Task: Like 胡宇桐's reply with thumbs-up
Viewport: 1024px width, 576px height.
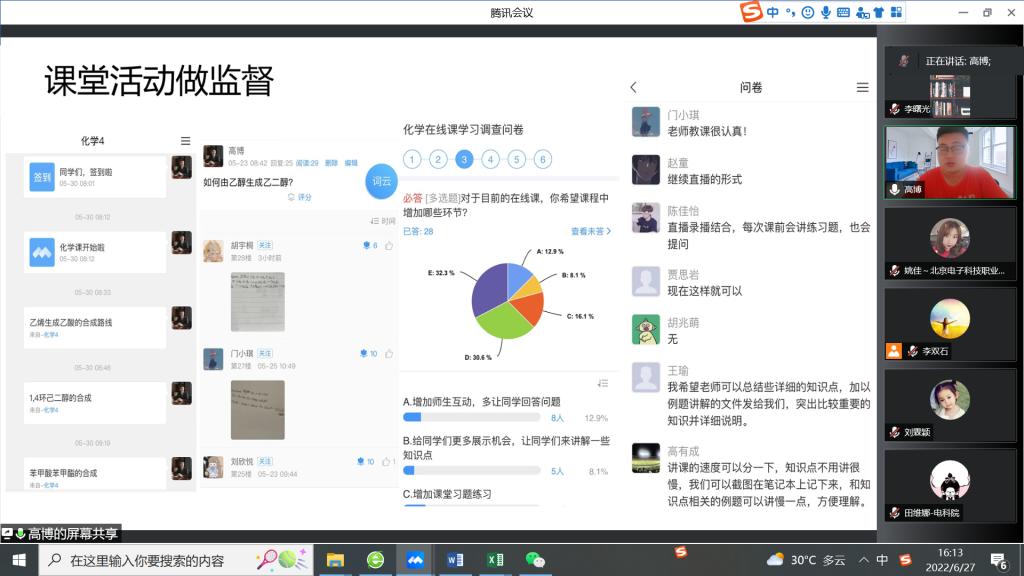Action: [388, 245]
